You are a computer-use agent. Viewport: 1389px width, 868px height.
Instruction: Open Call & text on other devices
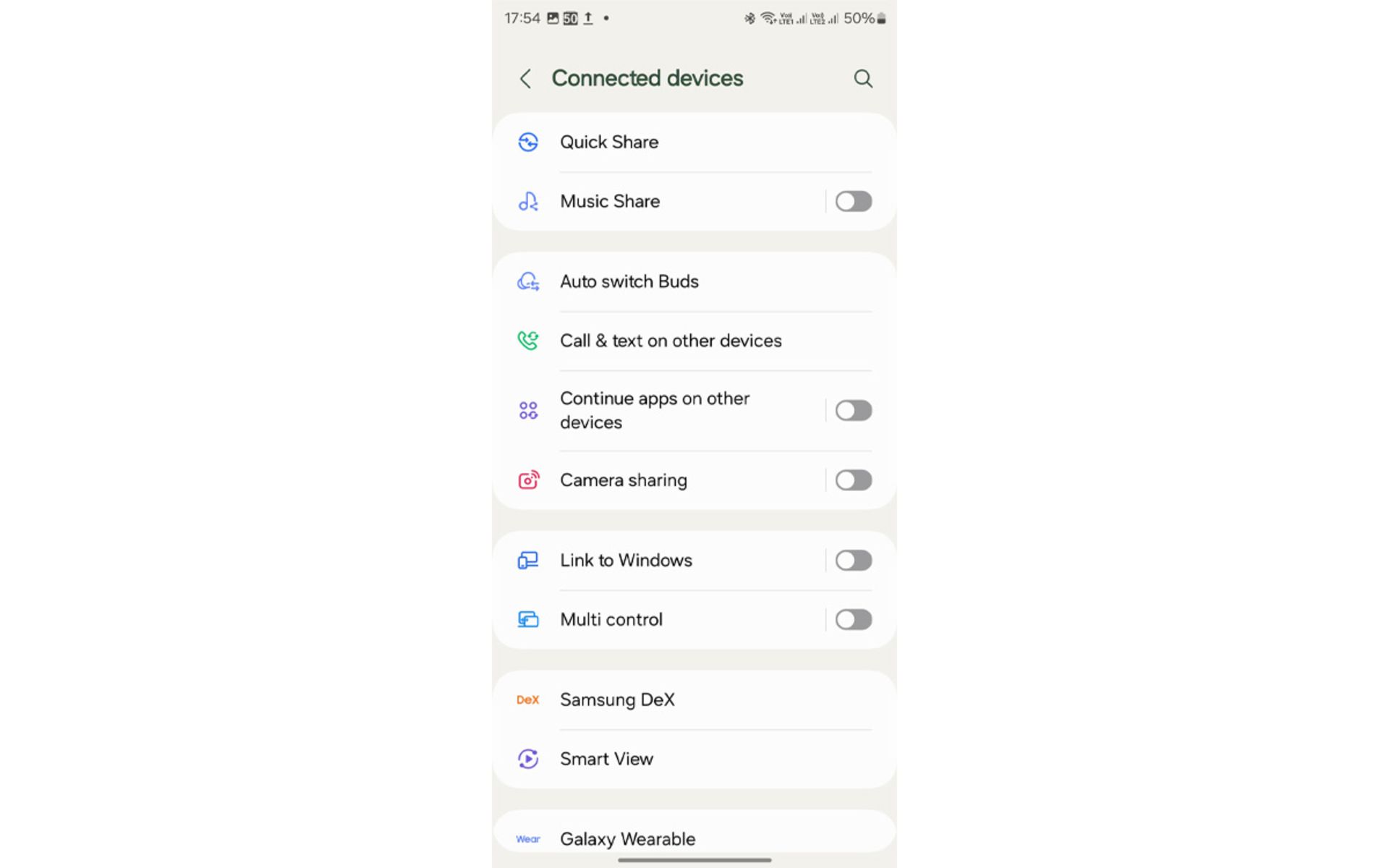(x=671, y=341)
